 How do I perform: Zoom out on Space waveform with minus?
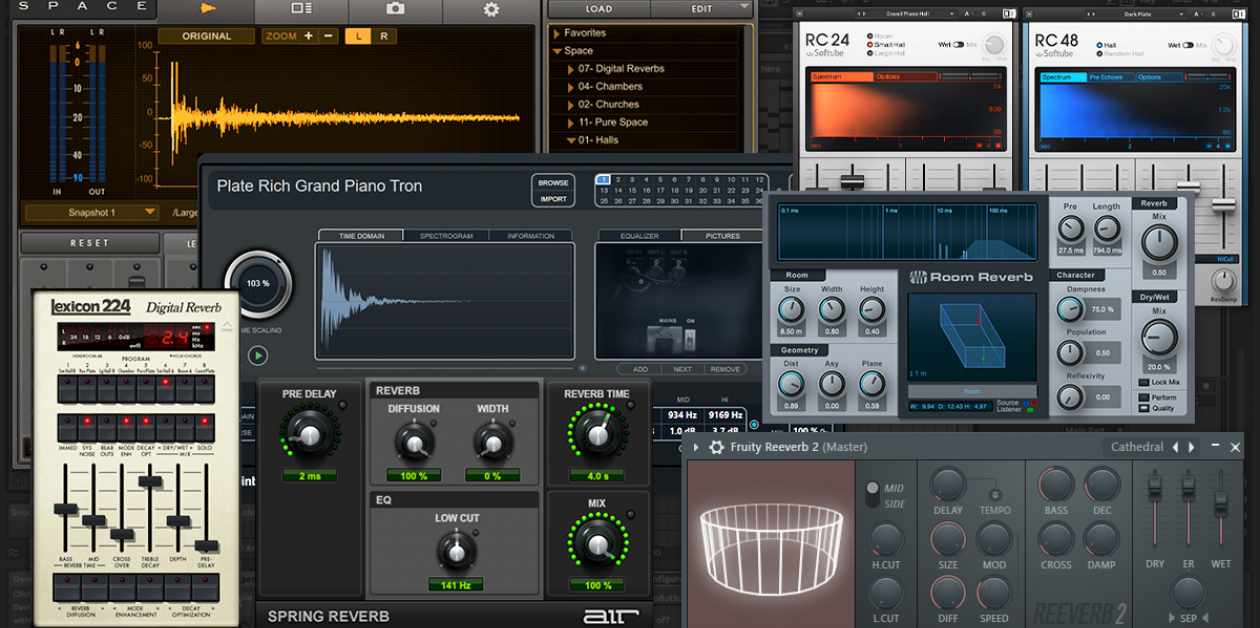(328, 36)
